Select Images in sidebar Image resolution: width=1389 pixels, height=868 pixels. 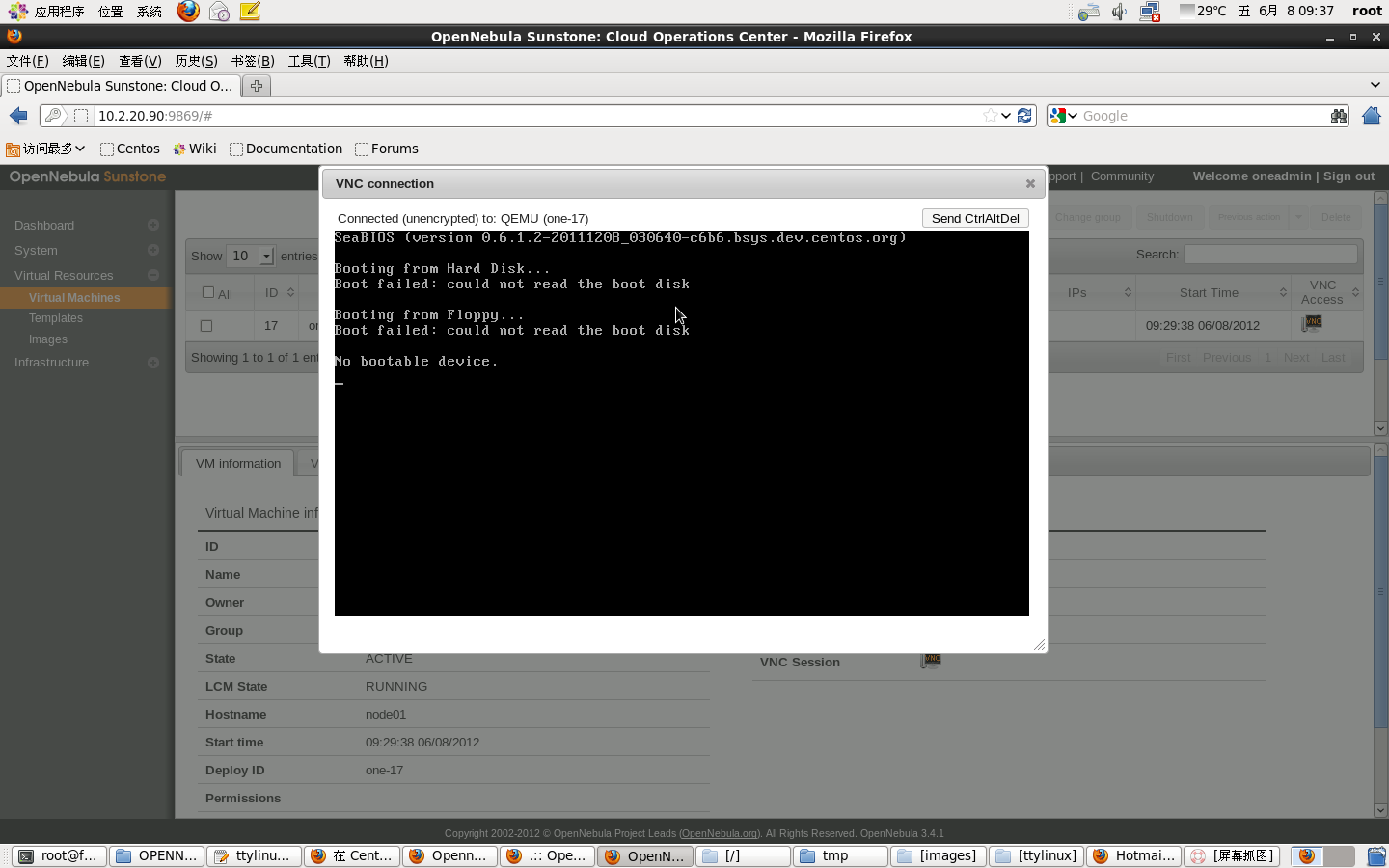point(48,339)
